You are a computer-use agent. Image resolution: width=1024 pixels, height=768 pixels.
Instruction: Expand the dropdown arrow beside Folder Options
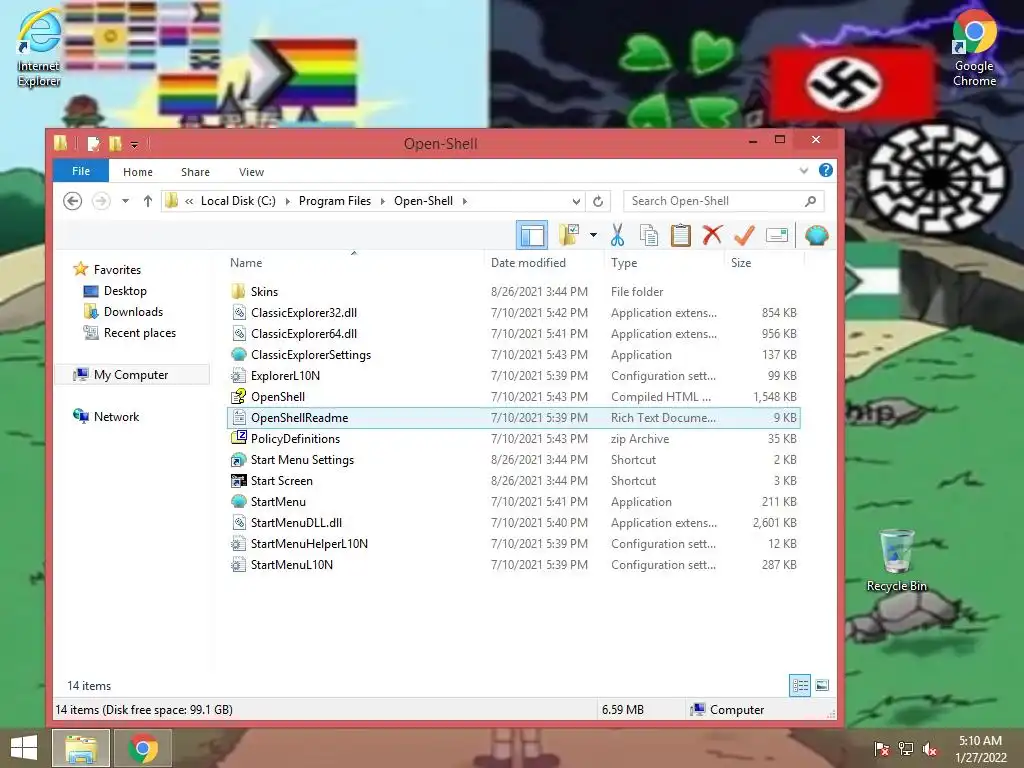point(593,235)
